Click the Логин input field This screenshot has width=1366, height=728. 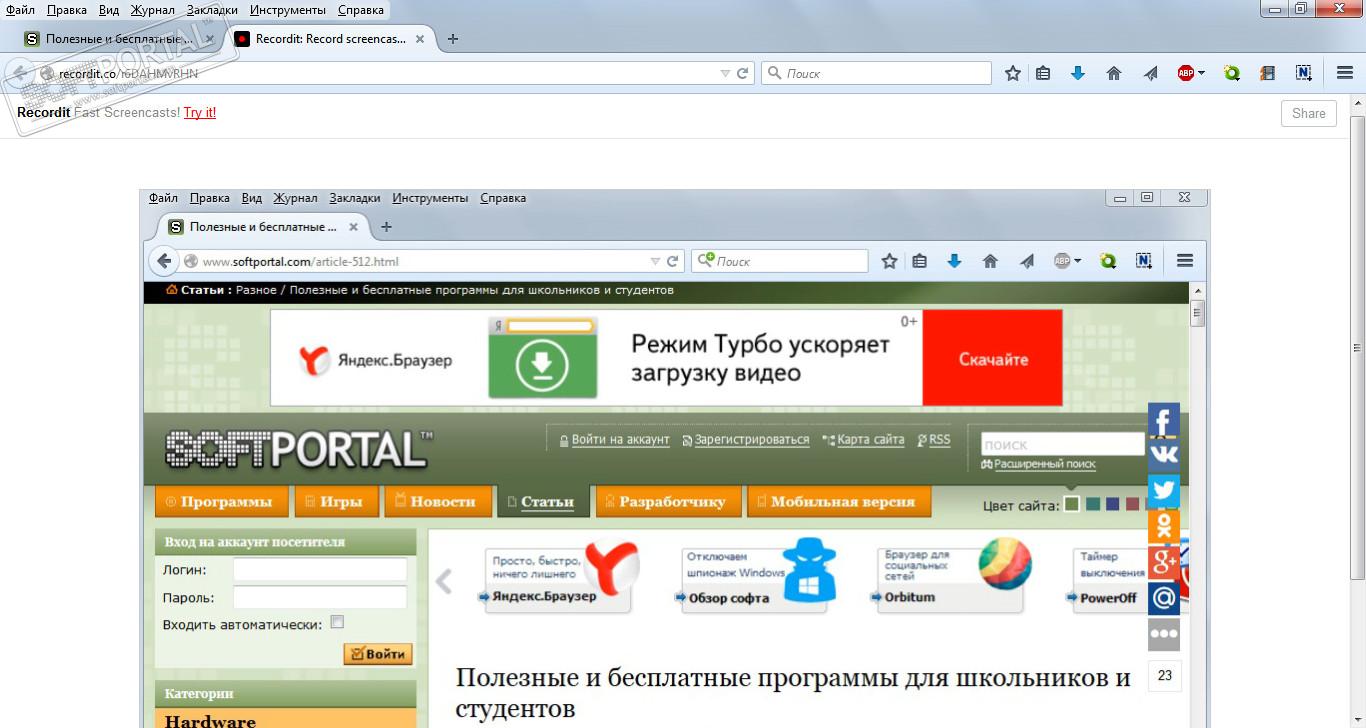click(x=320, y=570)
